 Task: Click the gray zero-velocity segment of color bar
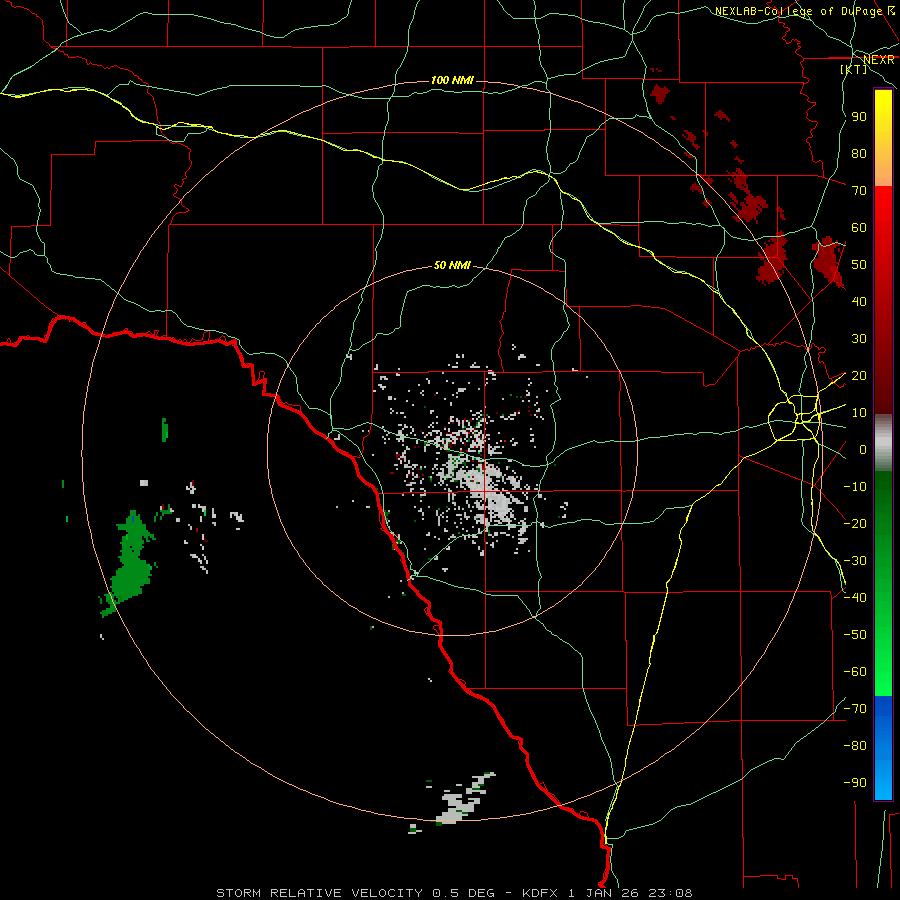(883, 443)
